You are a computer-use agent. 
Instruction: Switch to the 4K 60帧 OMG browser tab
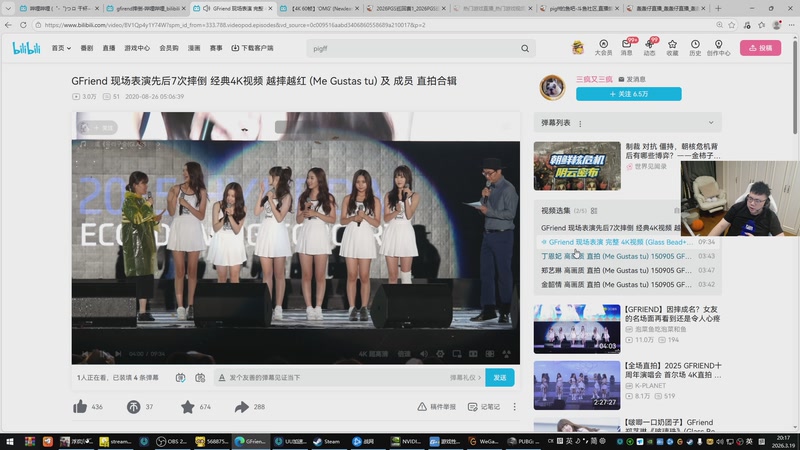point(319,8)
